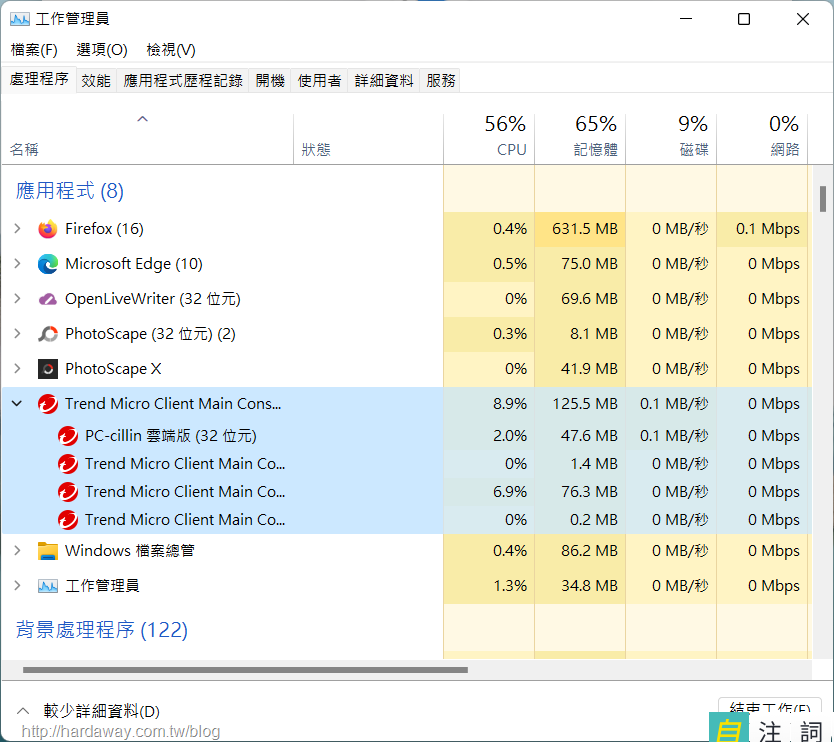Image resolution: width=834 pixels, height=742 pixels.
Task: Switch to the 使用者 tab
Action: tap(319, 81)
